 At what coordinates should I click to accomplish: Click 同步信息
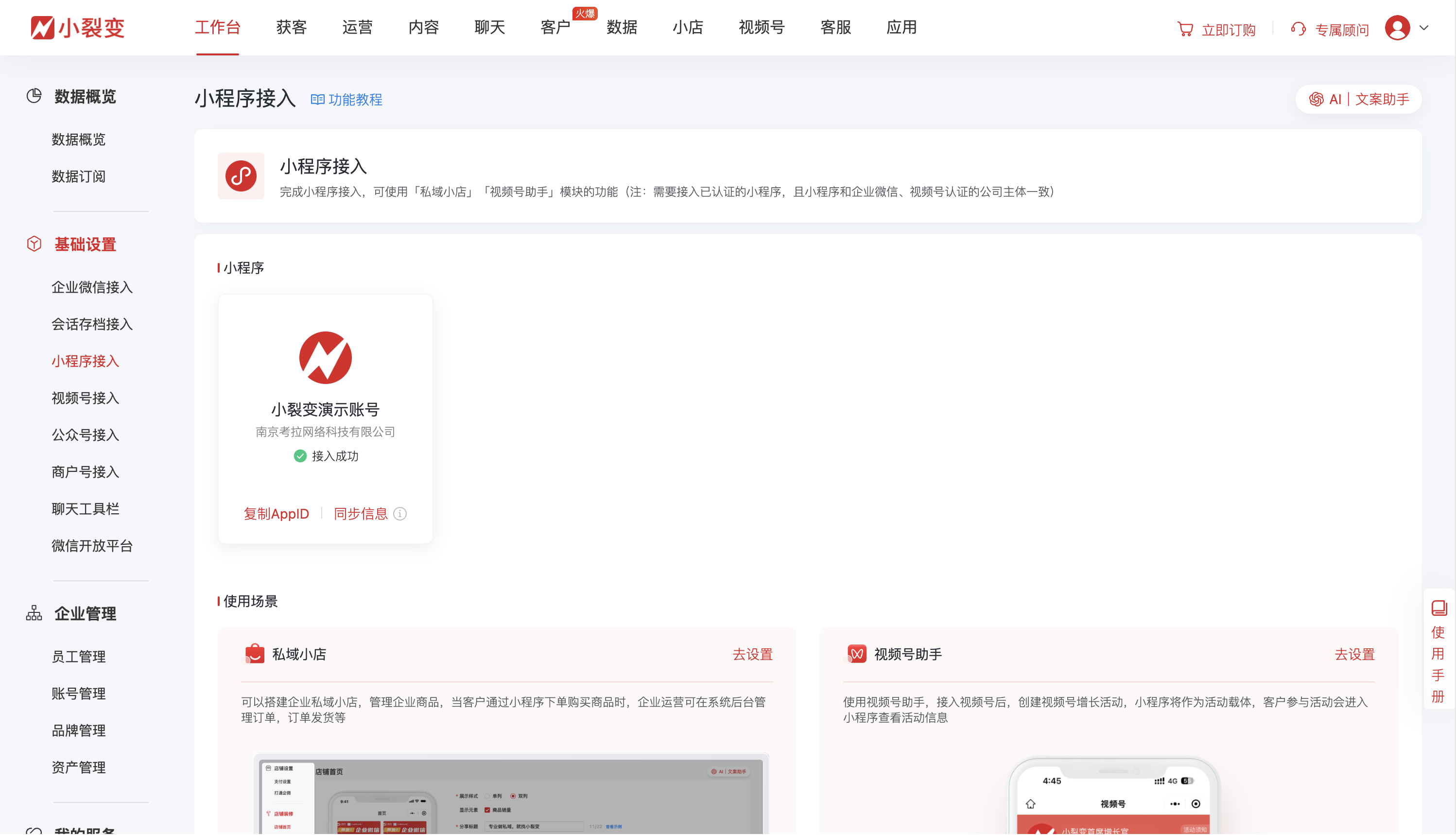(x=361, y=514)
